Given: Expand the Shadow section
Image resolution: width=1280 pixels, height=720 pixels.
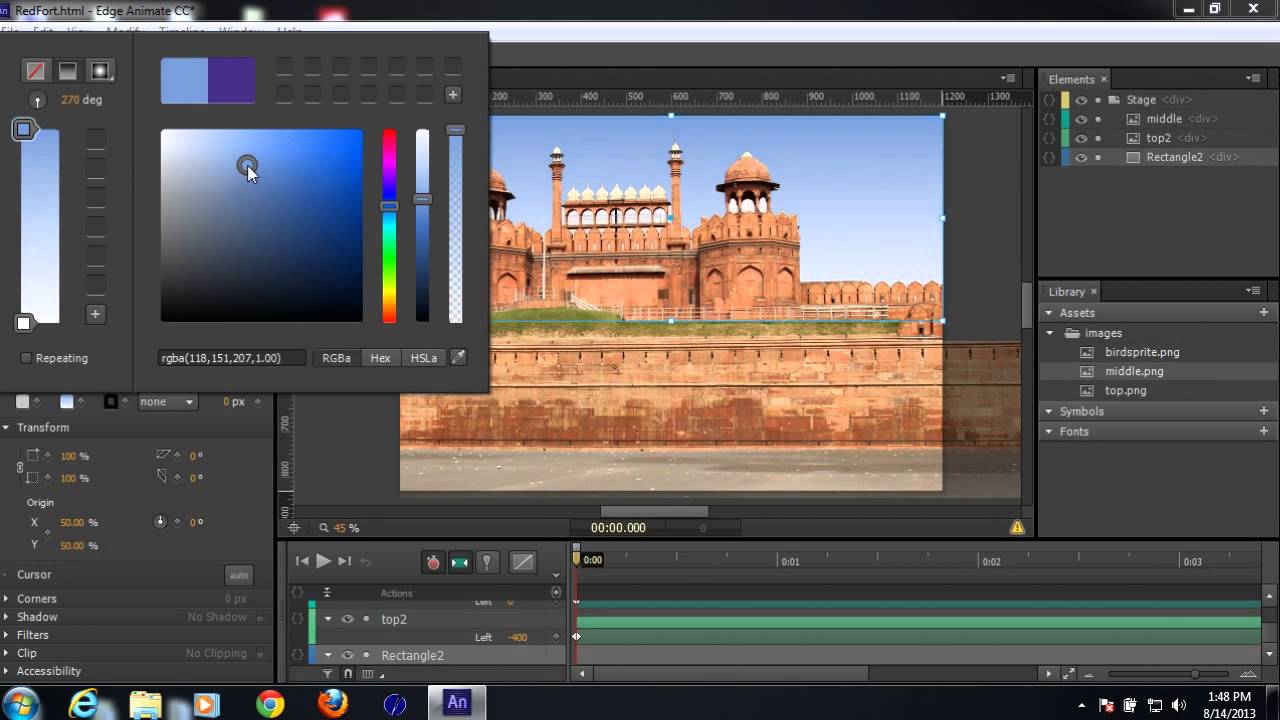Looking at the screenshot, I should tap(6, 617).
